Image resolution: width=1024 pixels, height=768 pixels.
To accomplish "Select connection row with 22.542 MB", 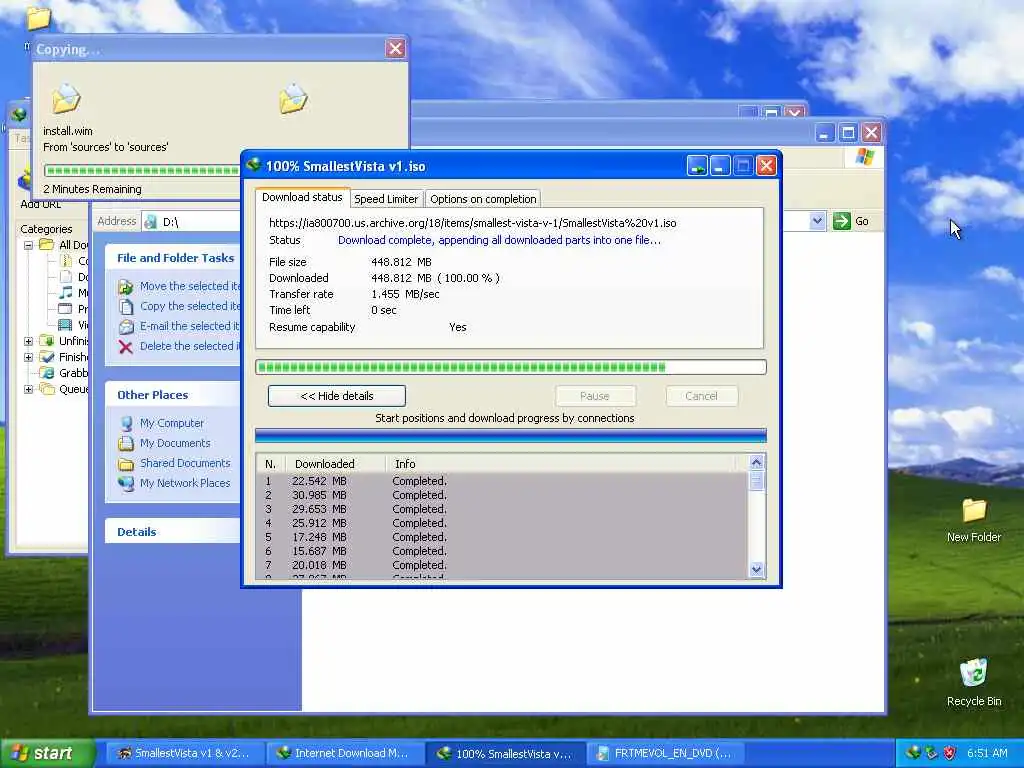I will 502,481.
